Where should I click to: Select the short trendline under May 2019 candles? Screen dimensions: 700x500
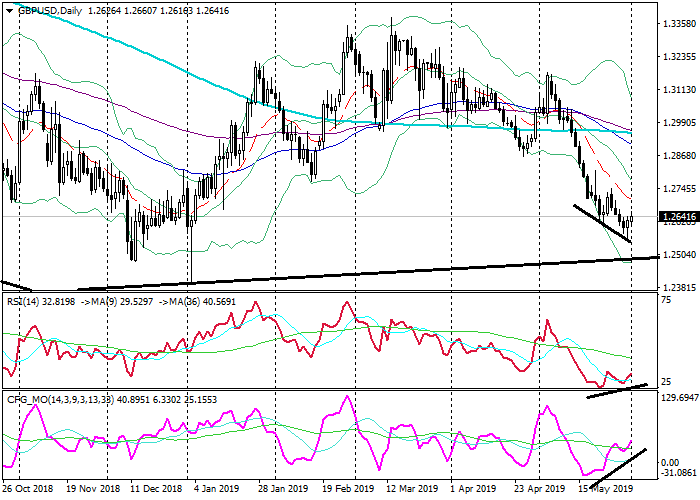pyautogui.click(x=602, y=223)
